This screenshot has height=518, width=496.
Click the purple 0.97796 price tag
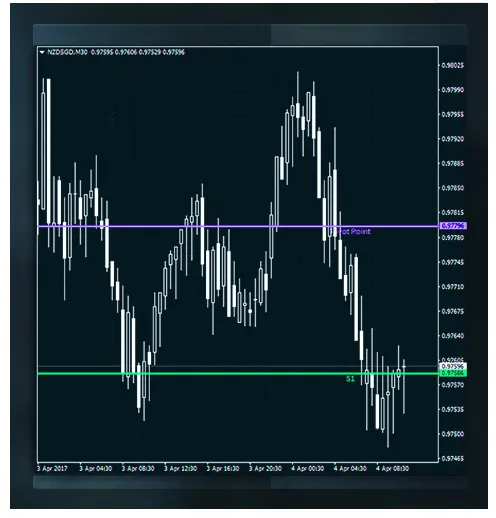453,226
